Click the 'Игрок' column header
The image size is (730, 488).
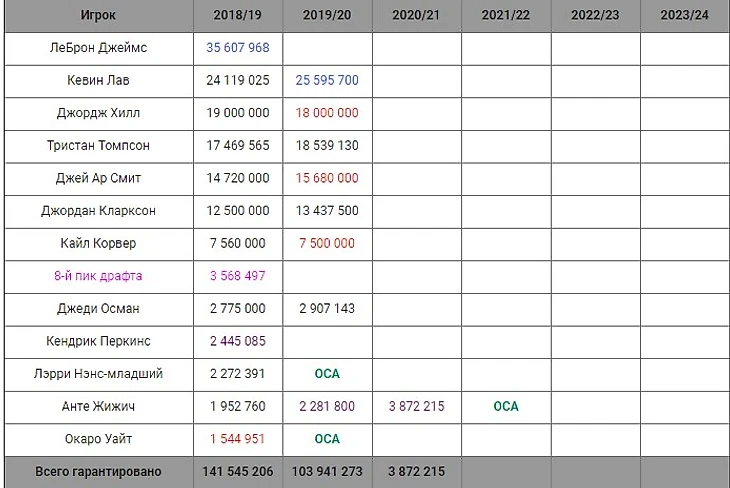click(x=98, y=15)
